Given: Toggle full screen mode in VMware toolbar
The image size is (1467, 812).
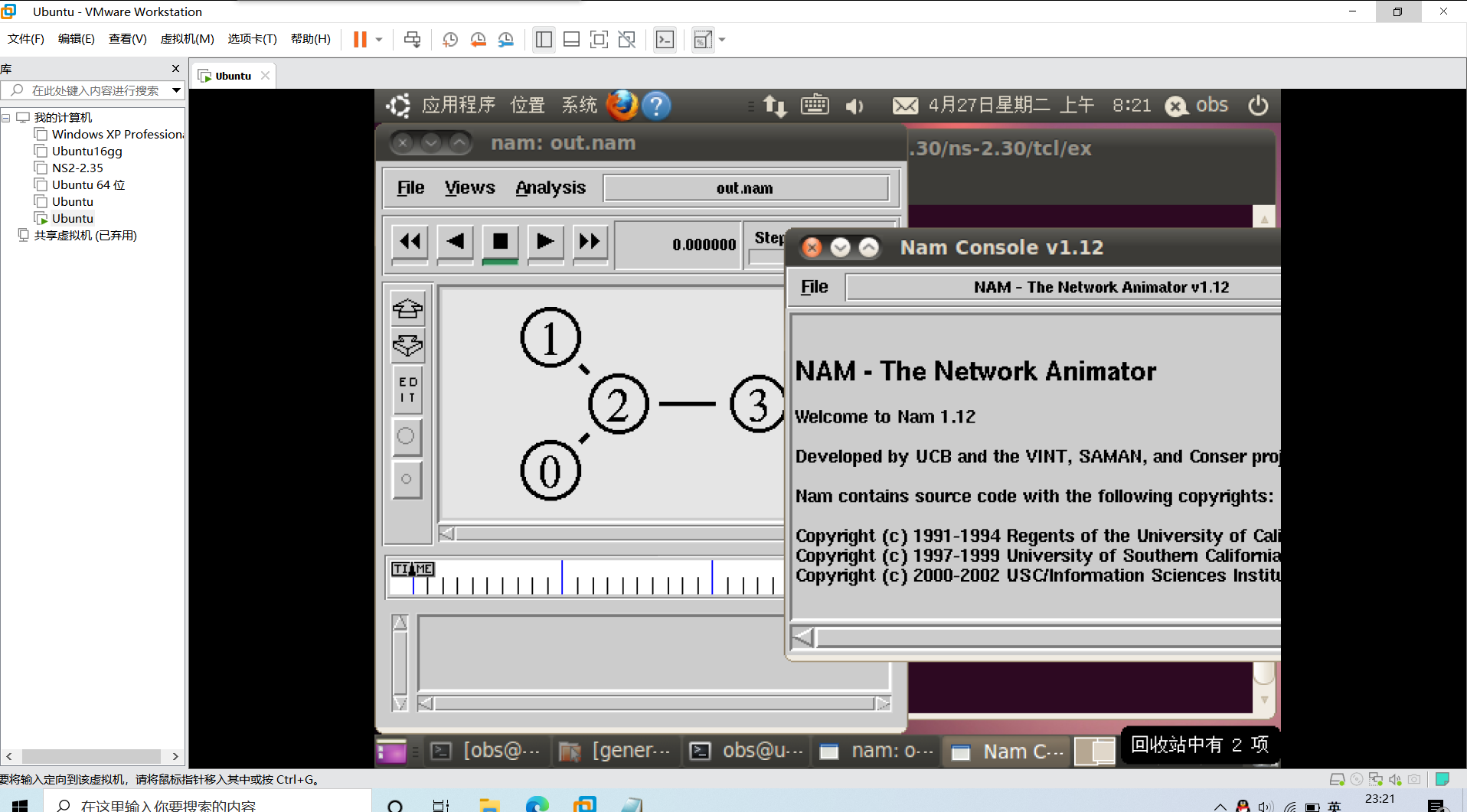Looking at the screenshot, I should tap(599, 39).
